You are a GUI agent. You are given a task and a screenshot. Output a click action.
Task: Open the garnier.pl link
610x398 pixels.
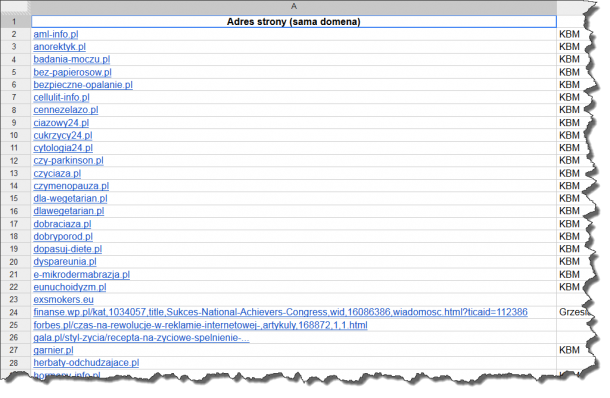click(53, 350)
